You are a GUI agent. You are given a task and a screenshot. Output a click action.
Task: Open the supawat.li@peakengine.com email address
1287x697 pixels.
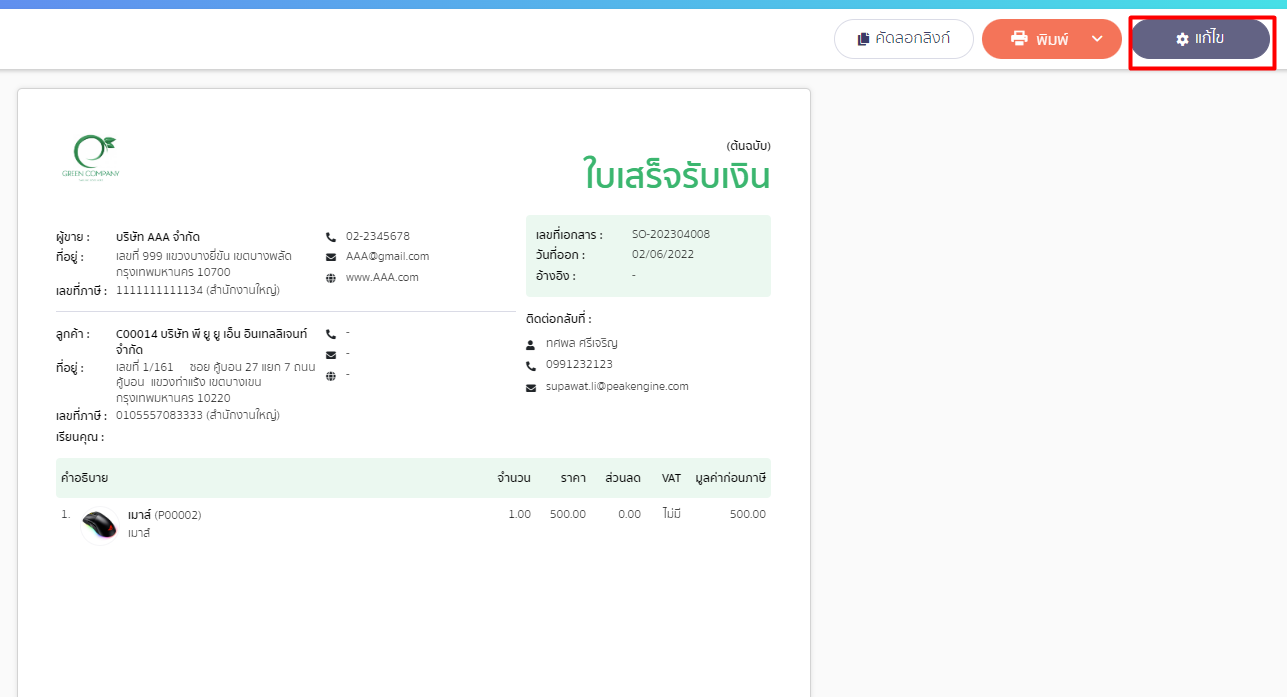point(618,386)
